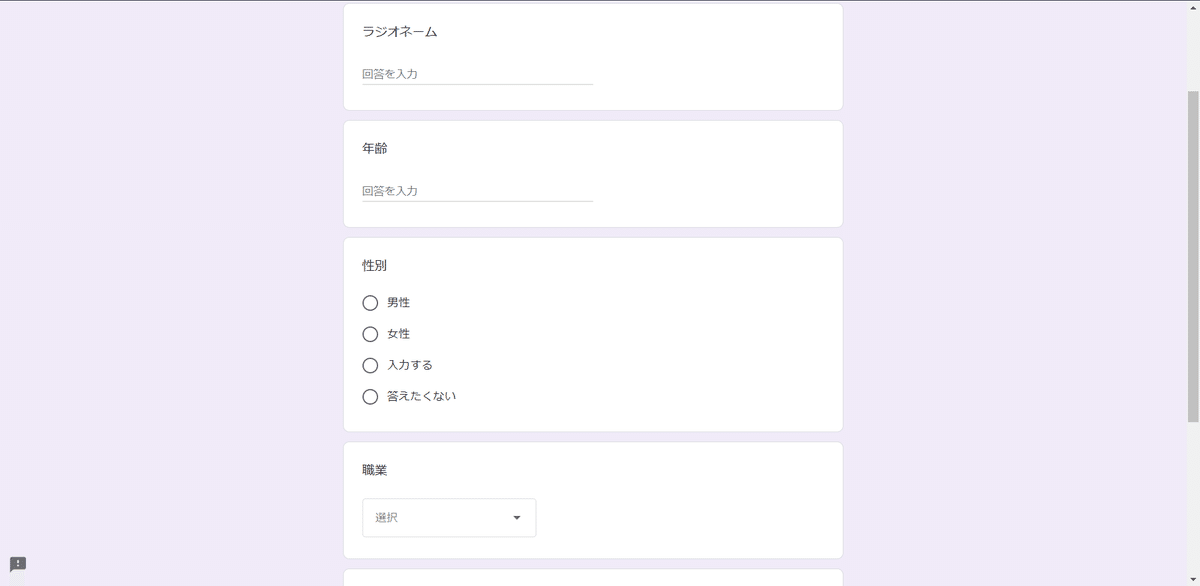The image size is (1200, 586).
Task: Report abuse via the exclamation icon
Action: point(19,563)
